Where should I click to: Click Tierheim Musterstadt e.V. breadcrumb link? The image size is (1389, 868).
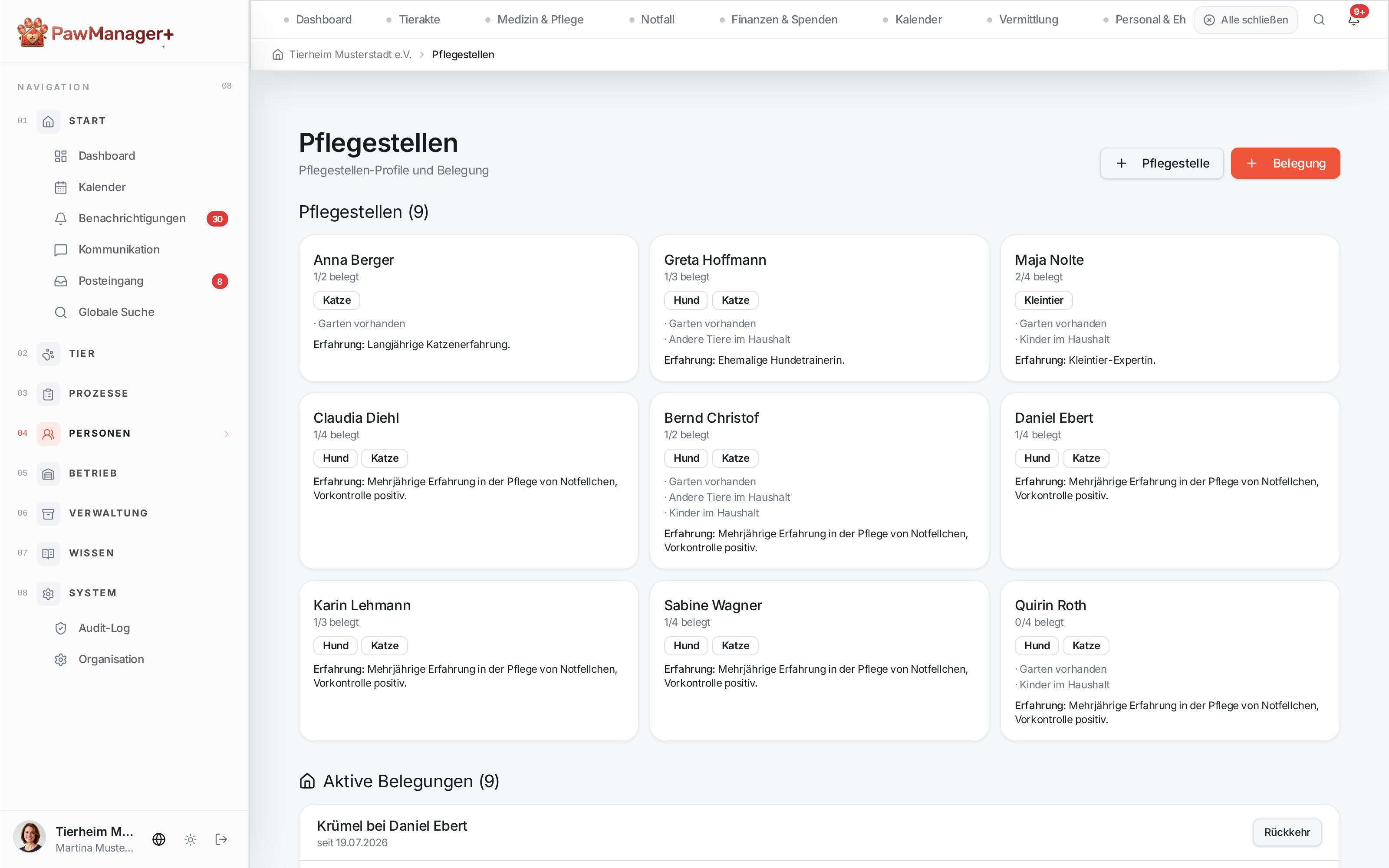[350, 55]
